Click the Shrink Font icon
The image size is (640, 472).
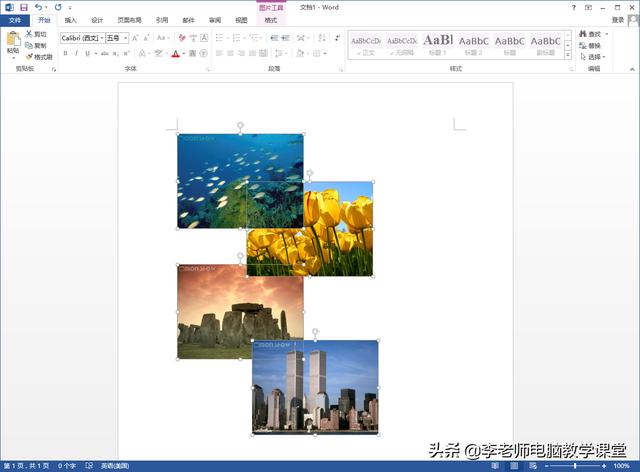(147, 38)
